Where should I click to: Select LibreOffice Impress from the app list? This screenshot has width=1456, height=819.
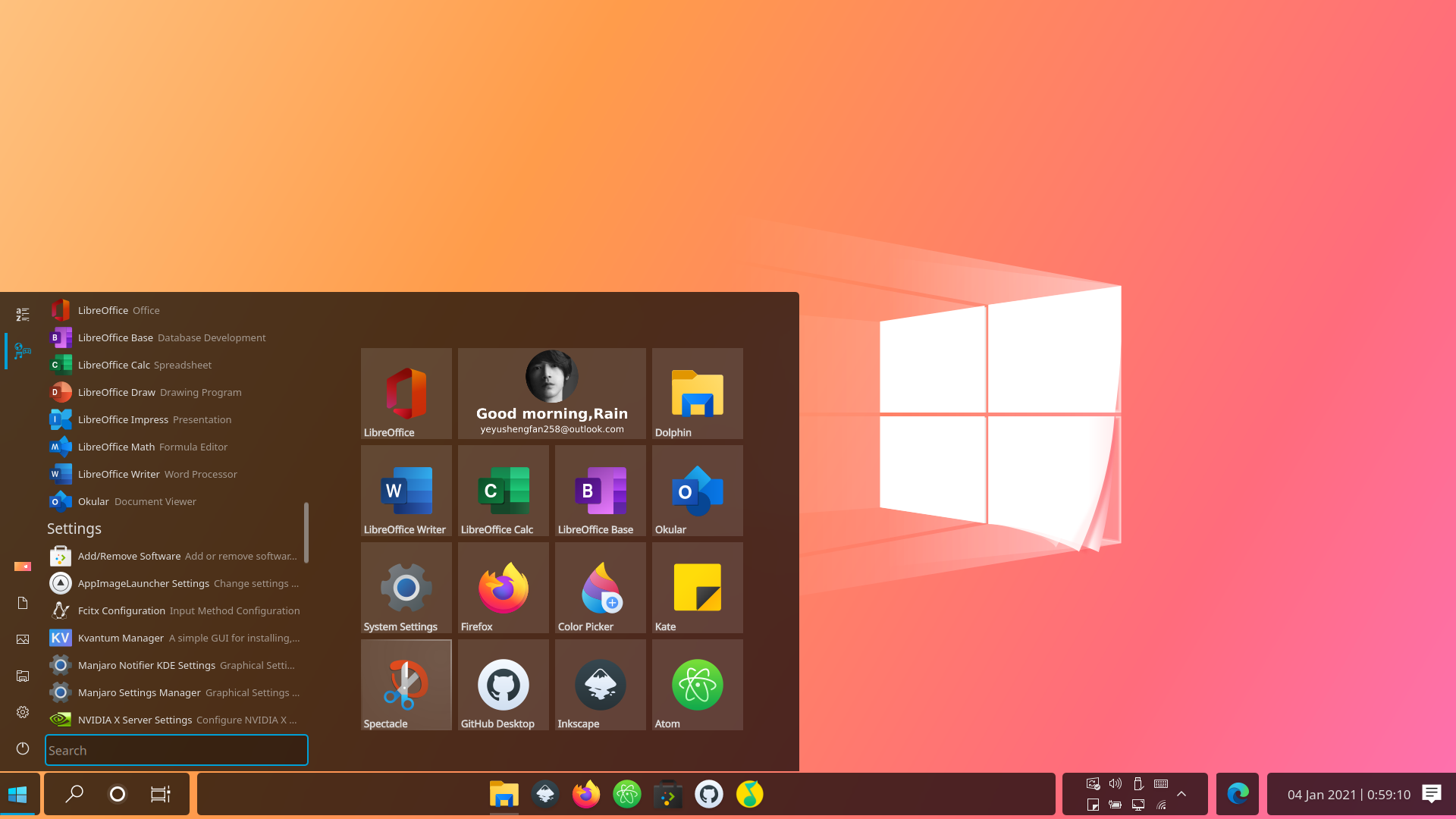click(174, 419)
